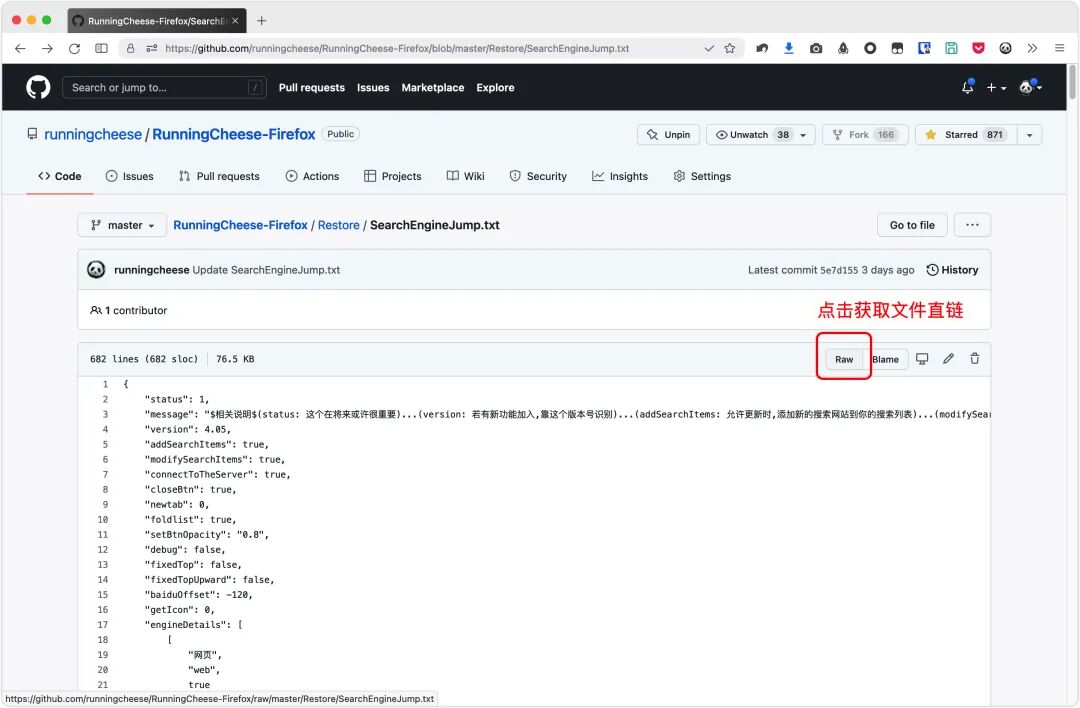Click the GitHub logo icon
This screenshot has height=708, width=1080.
click(38, 87)
